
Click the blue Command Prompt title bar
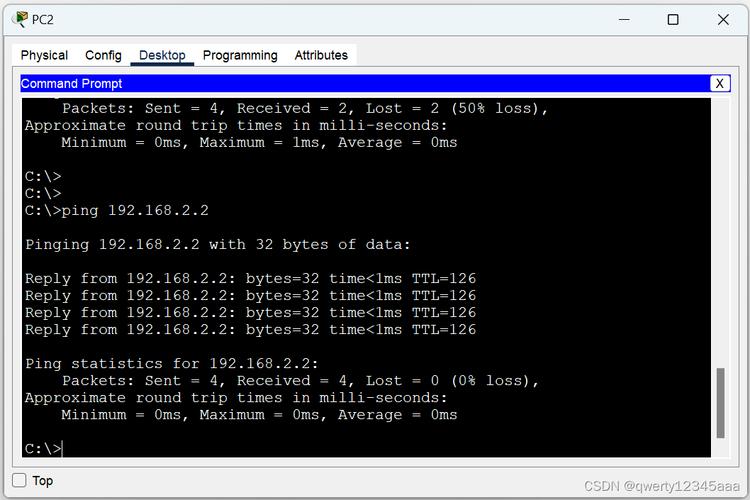pos(360,84)
